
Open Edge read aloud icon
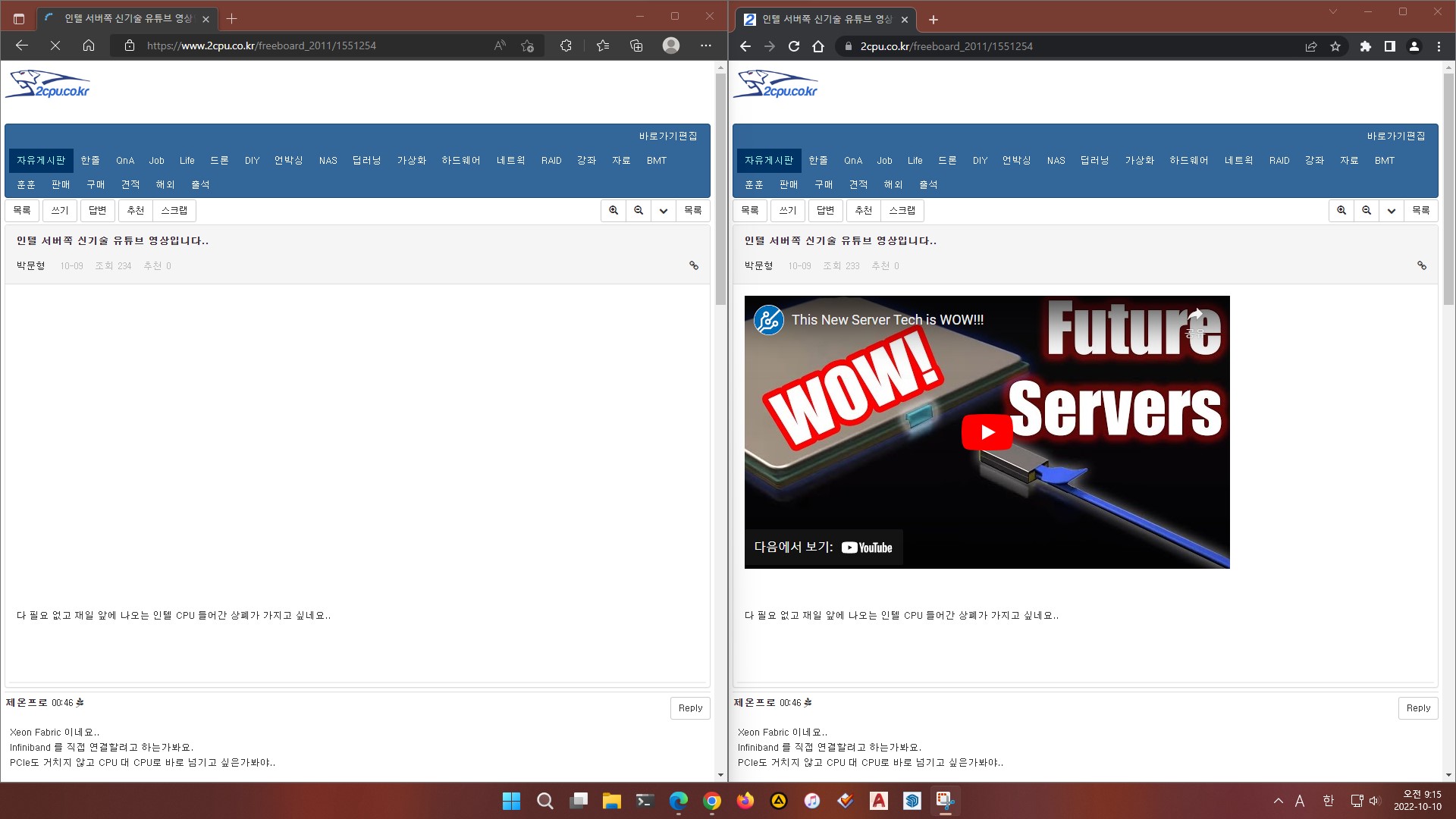pos(500,45)
